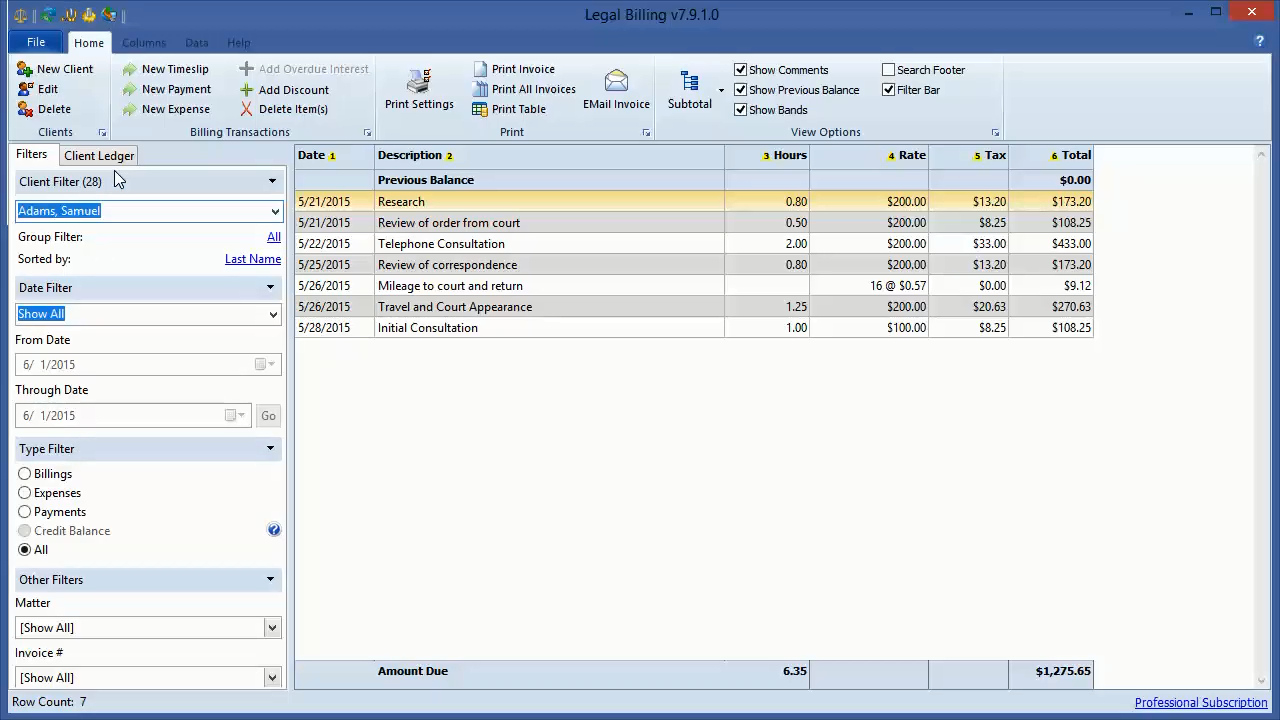Click the Delete Item(s) X icon
This screenshot has height=720, width=1280.
pyautogui.click(x=246, y=109)
